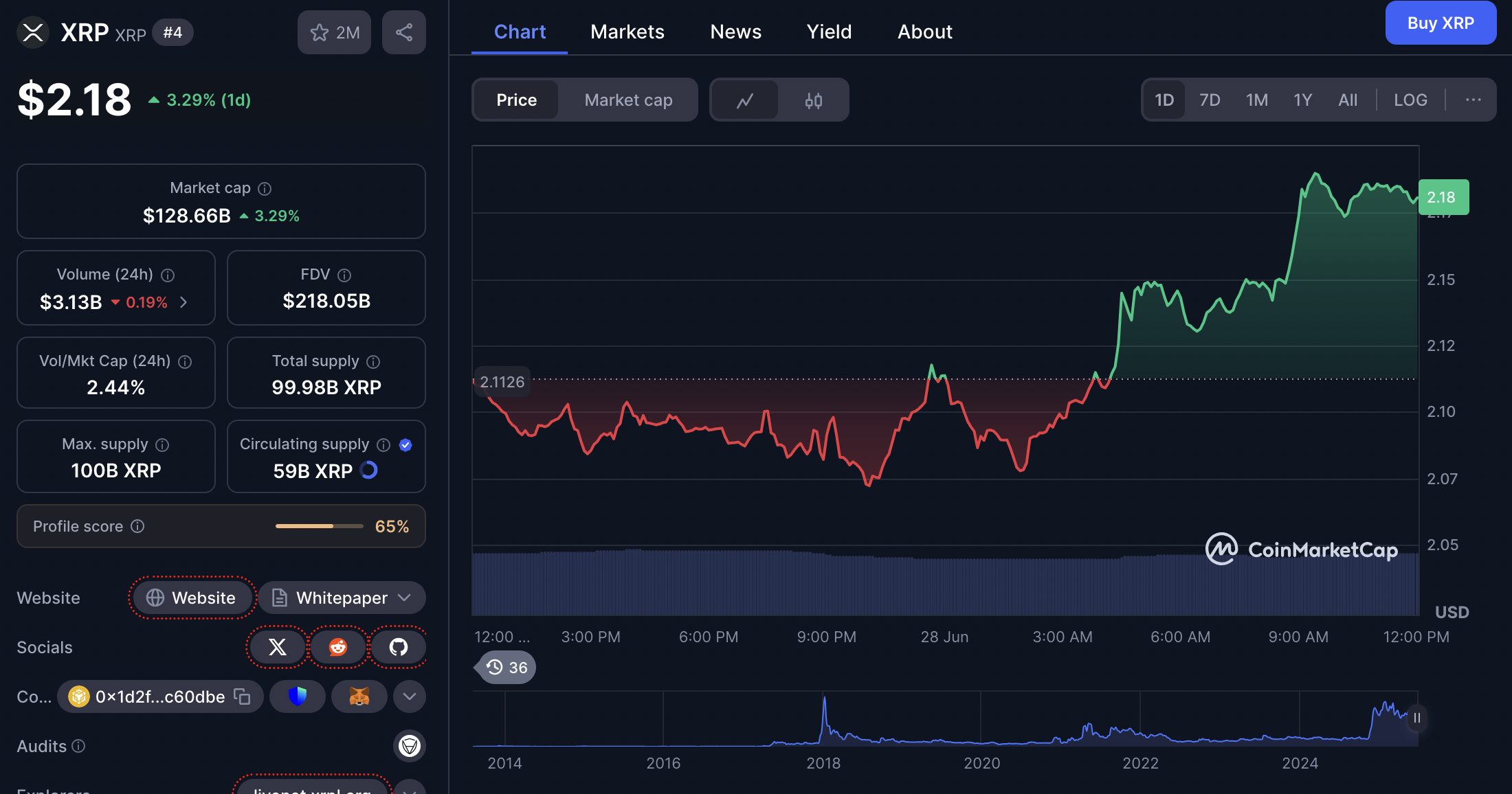Image resolution: width=1512 pixels, height=794 pixels.
Task: Click the timeline range handle on mini chart
Action: (1416, 718)
